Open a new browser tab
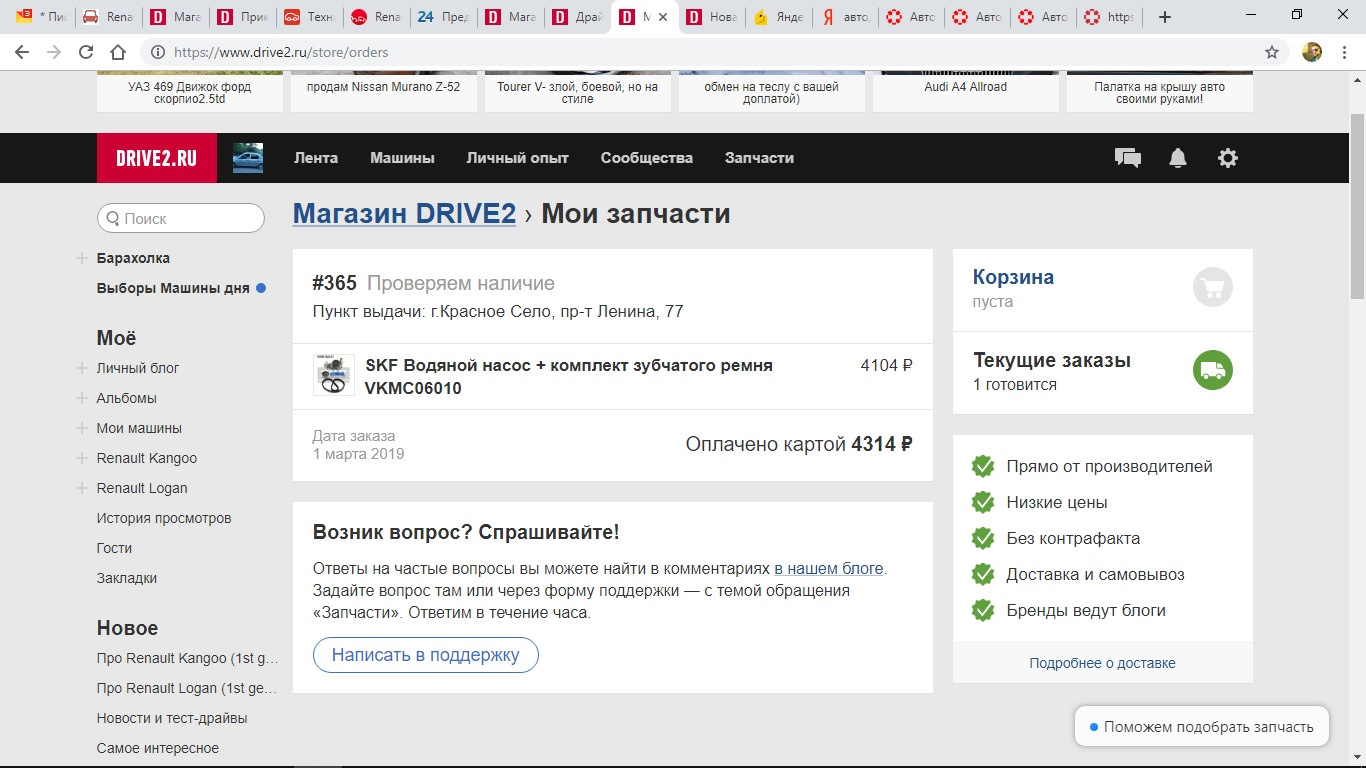 tap(1165, 17)
